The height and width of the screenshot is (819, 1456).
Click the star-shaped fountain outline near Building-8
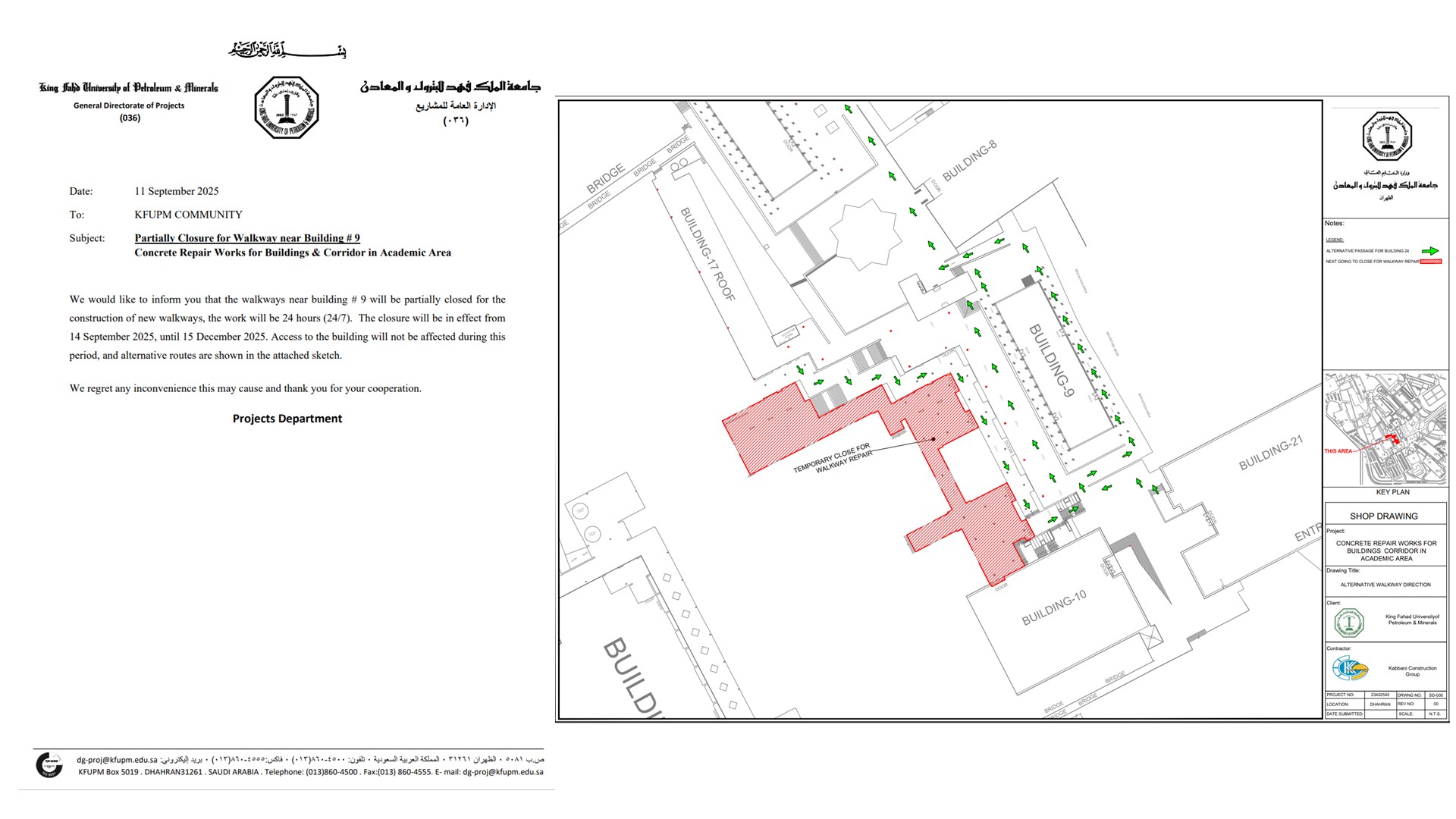[x=864, y=235]
